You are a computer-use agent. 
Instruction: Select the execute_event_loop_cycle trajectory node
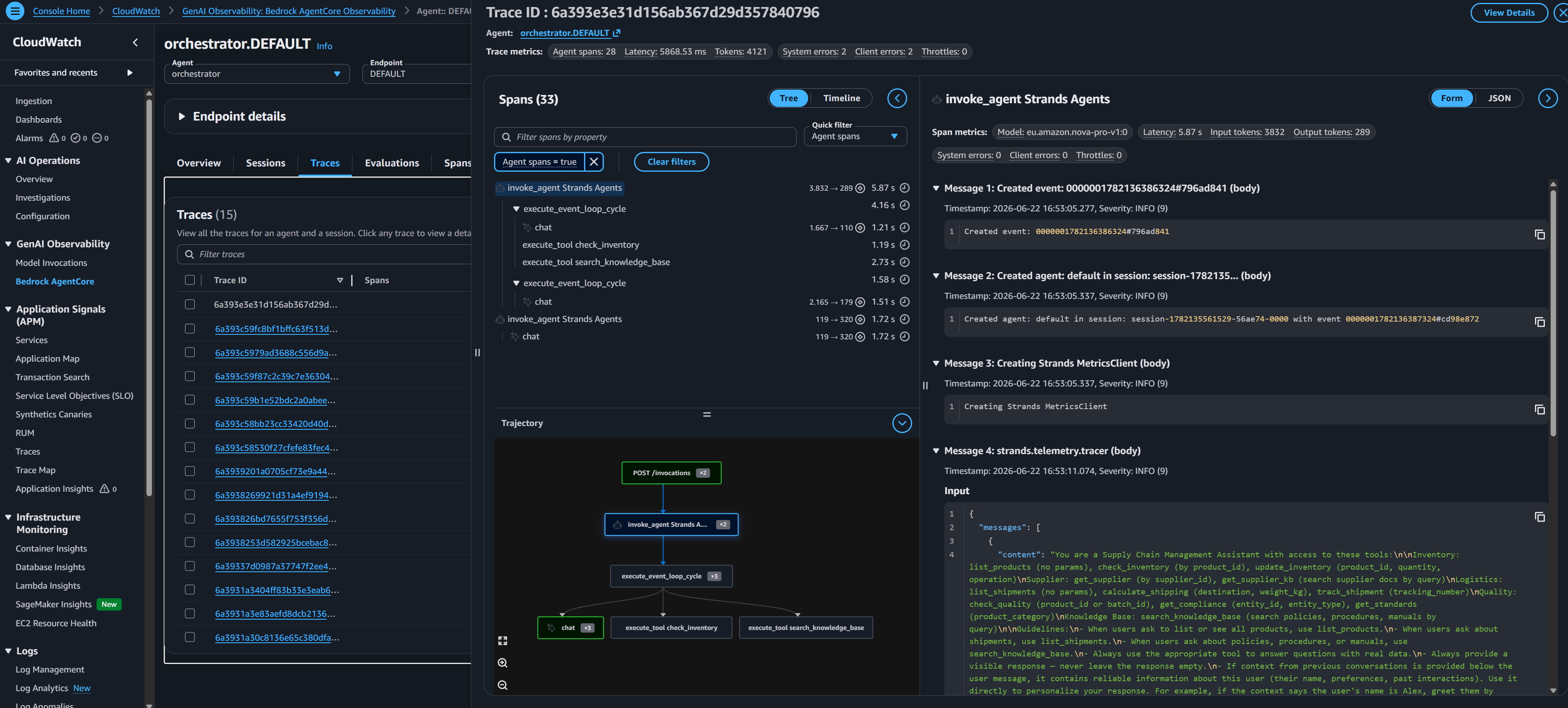672,576
